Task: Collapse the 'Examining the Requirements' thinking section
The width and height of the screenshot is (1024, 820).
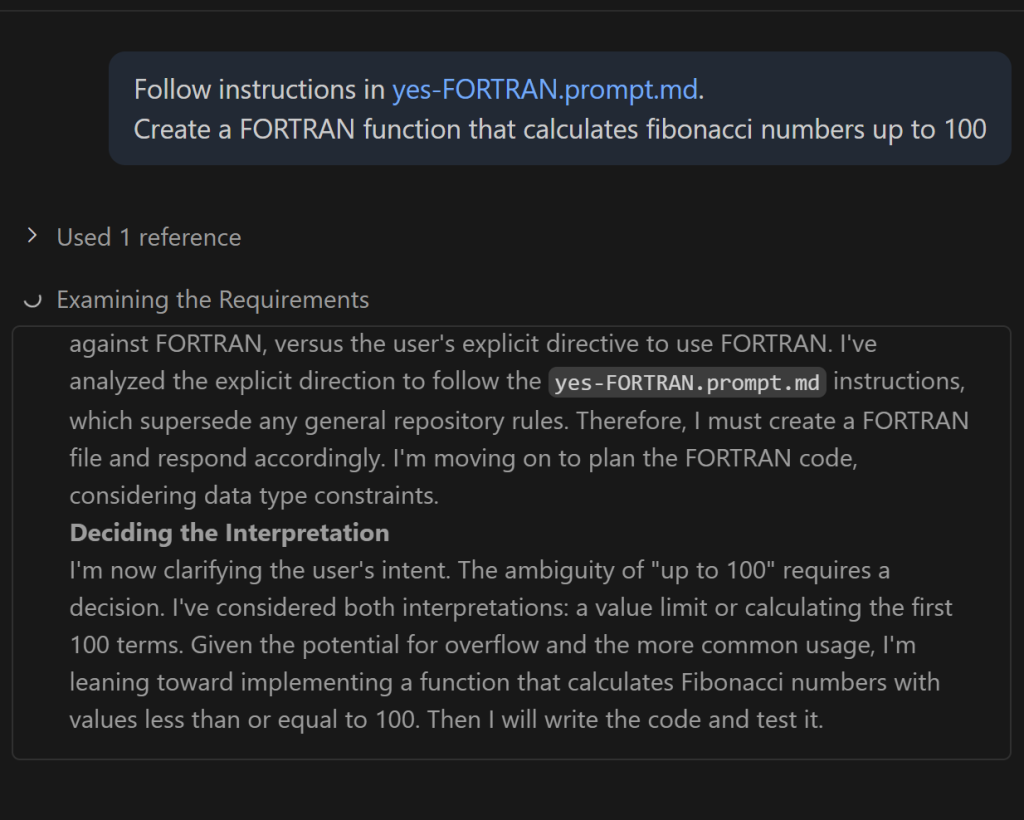Action: (212, 300)
